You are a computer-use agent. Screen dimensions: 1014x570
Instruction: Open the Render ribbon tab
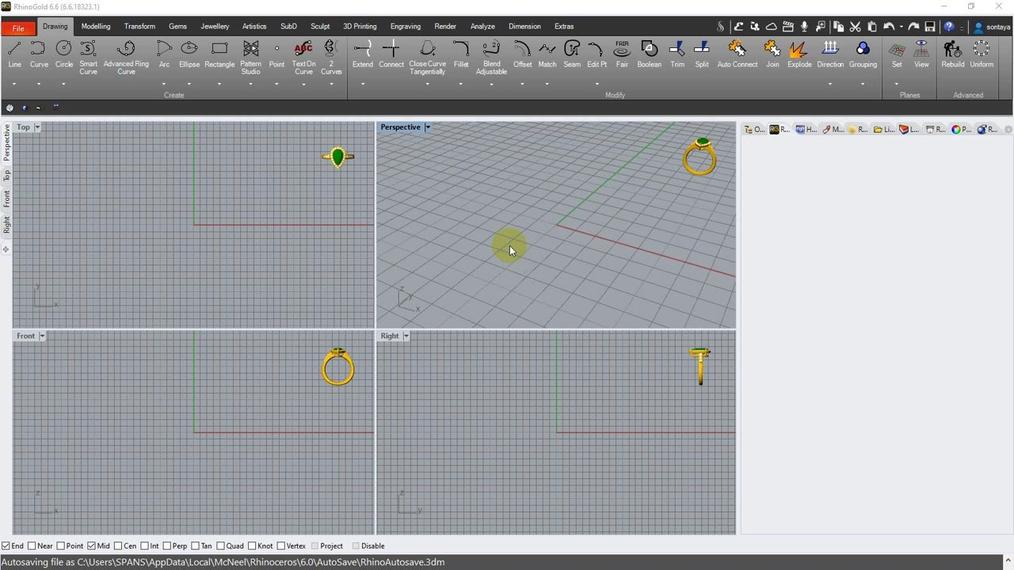pyautogui.click(x=445, y=27)
